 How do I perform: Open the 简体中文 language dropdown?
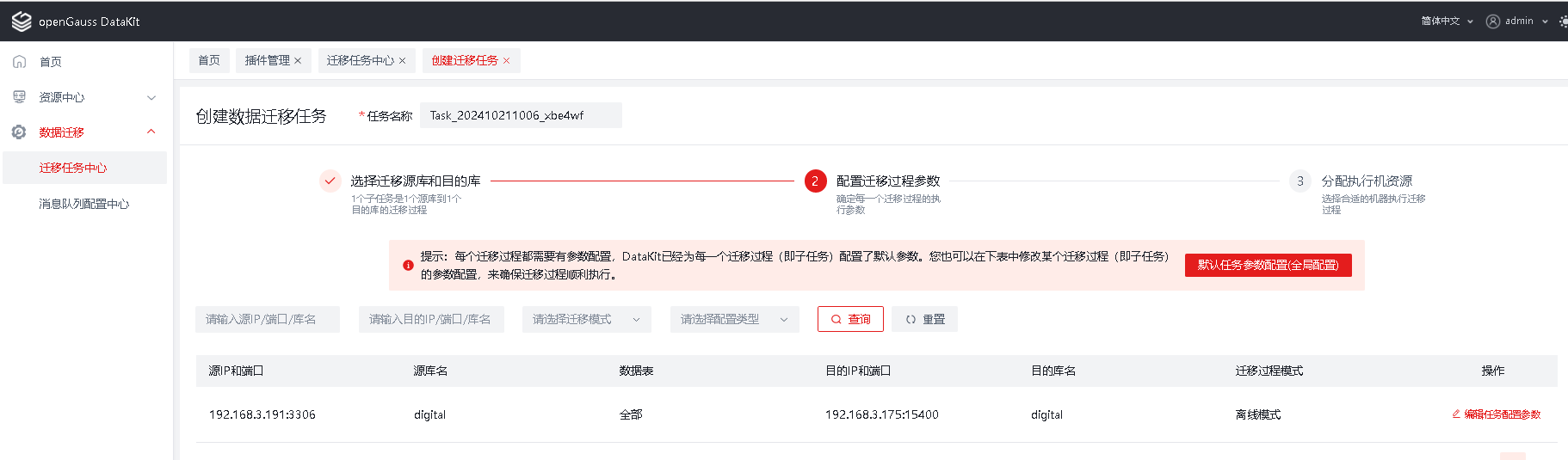pos(1447,21)
